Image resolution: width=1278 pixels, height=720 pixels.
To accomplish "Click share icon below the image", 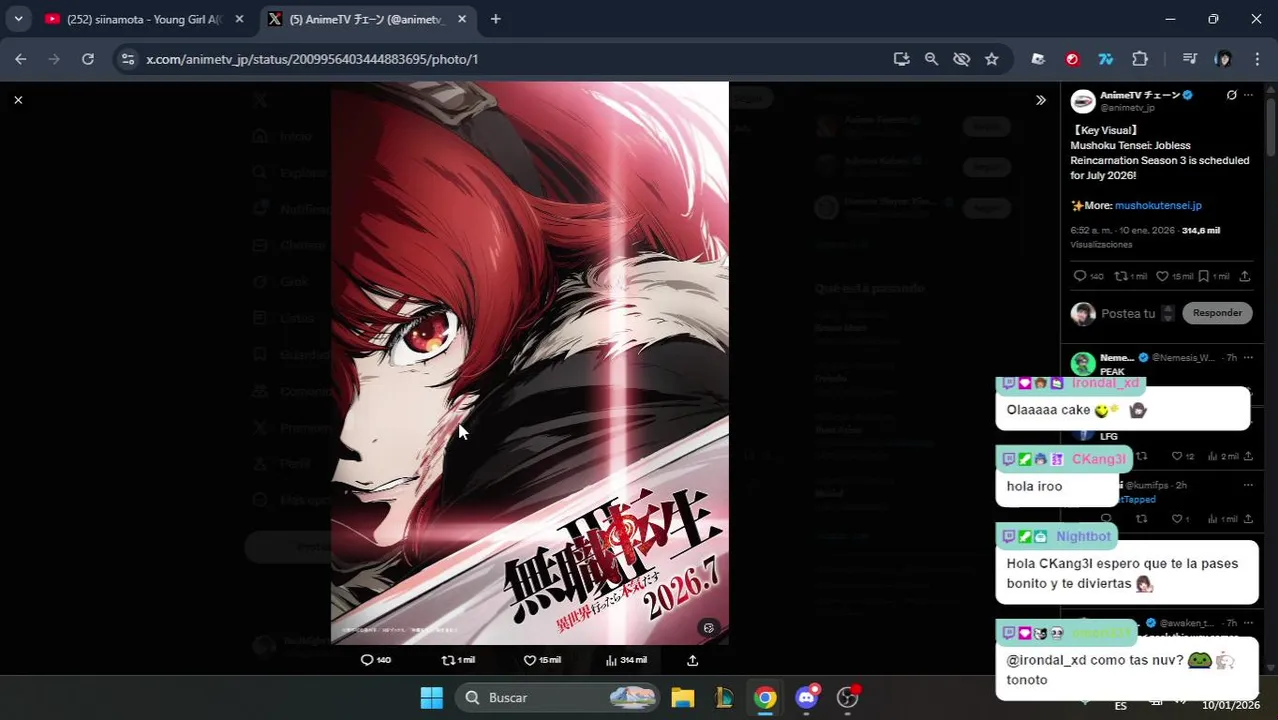I will (x=692, y=660).
